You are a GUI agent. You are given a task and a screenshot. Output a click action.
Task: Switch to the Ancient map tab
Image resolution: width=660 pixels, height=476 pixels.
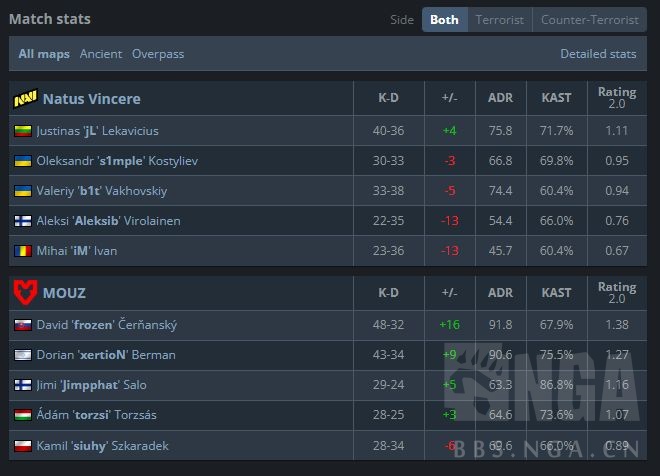pyautogui.click(x=101, y=54)
